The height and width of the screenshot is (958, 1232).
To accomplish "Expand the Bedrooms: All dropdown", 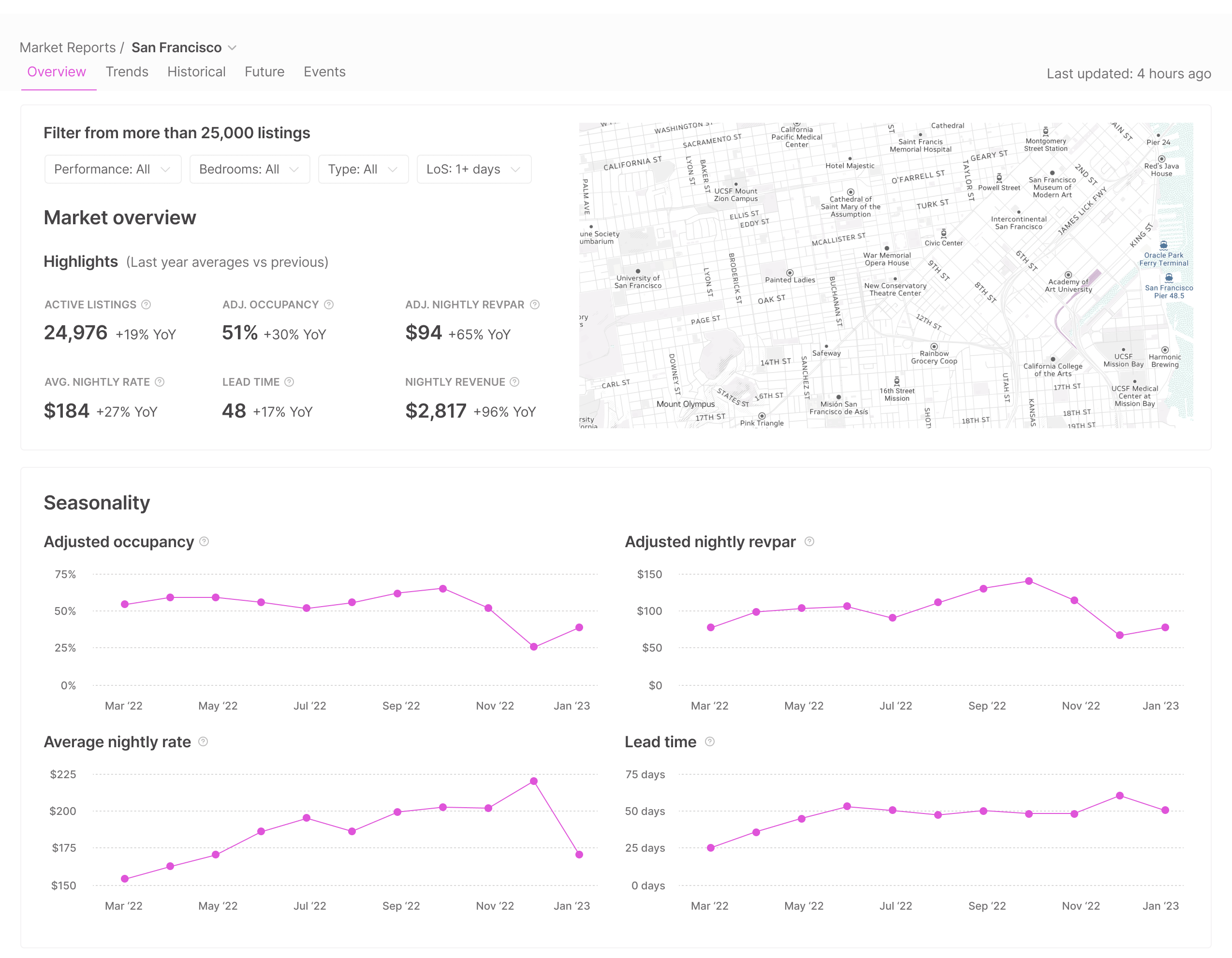I will (x=249, y=169).
